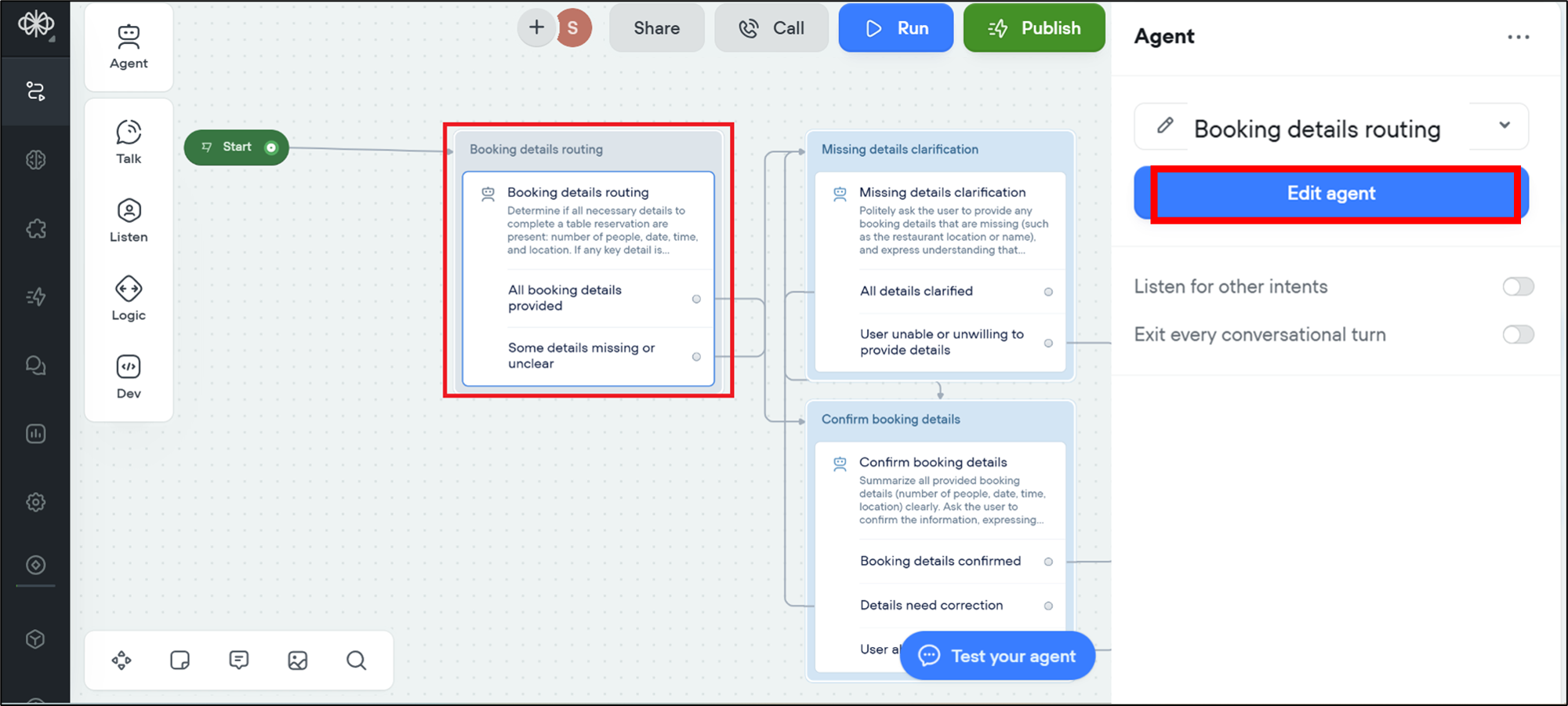
Task: Open the Talk step menu
Action: 129,142
